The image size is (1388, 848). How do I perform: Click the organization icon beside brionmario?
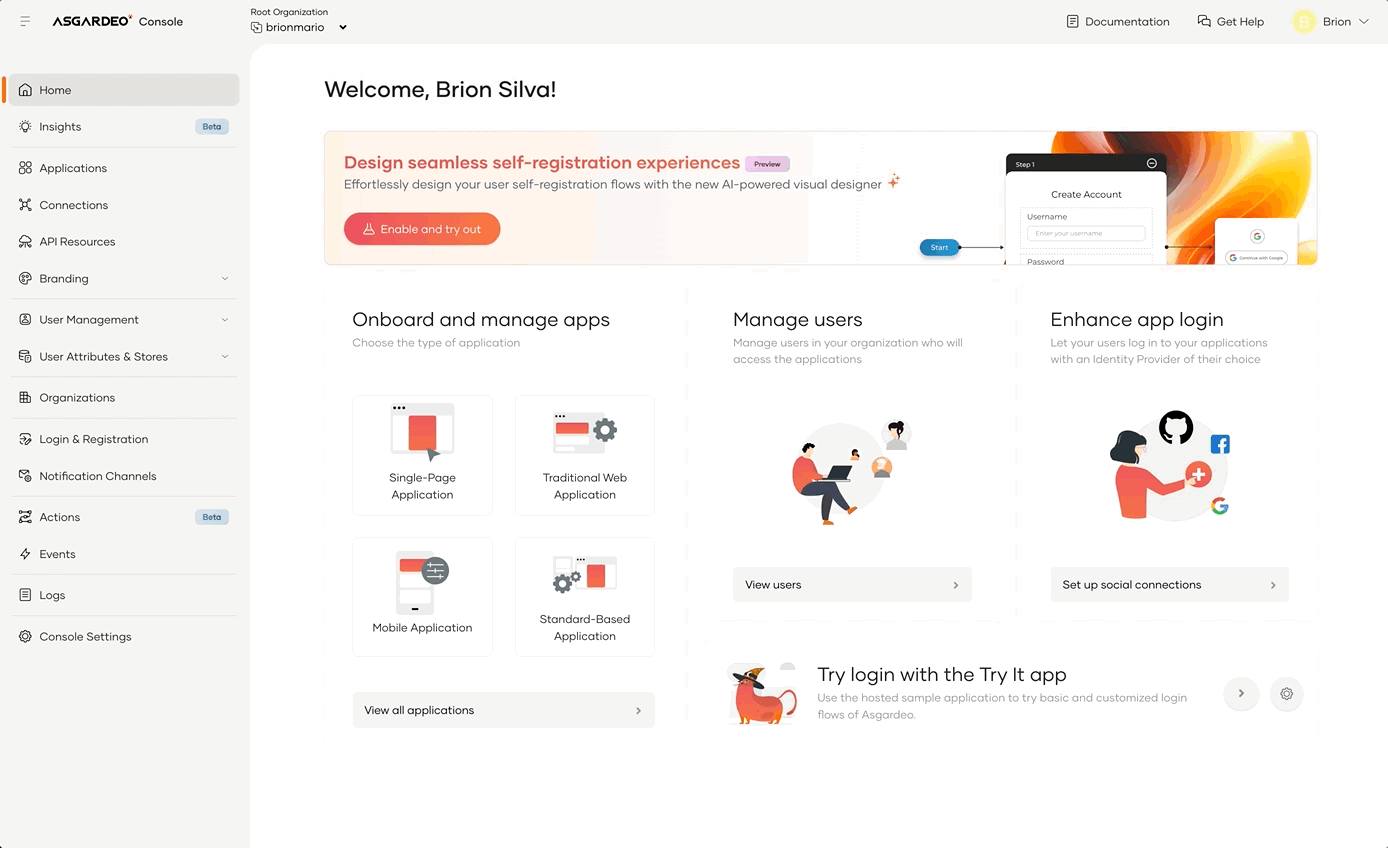(x=256, y=28)
